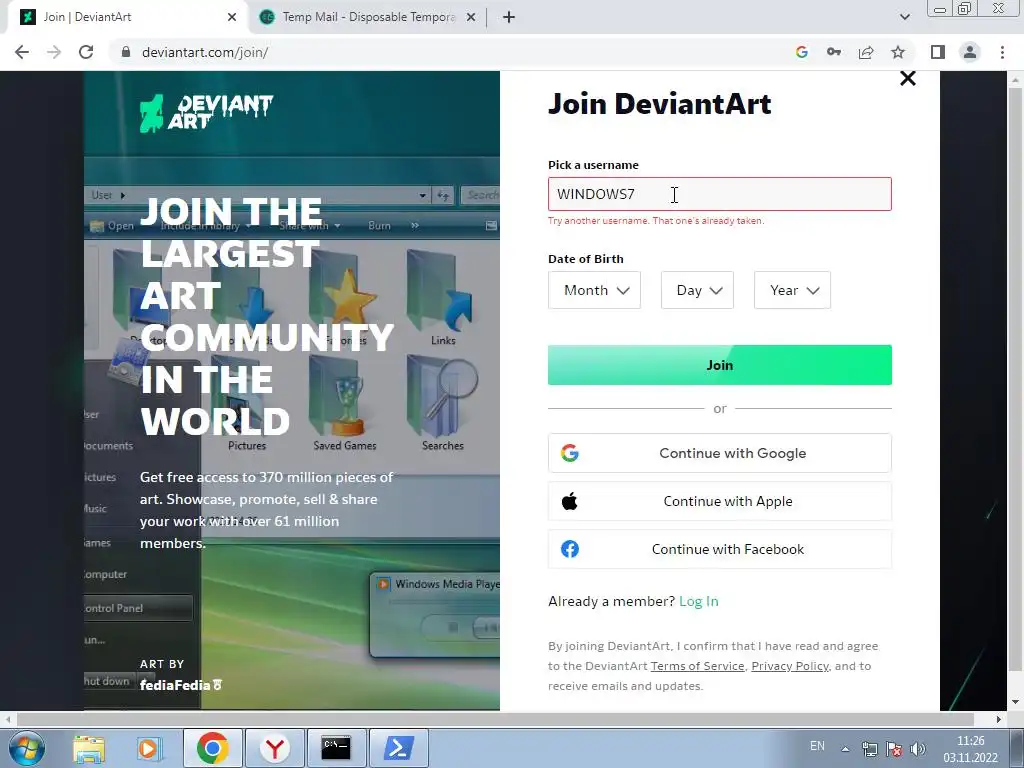The height and width of the screenshot is (768, 1024).
Task: Open the Log In link
Action: [698, 601]
